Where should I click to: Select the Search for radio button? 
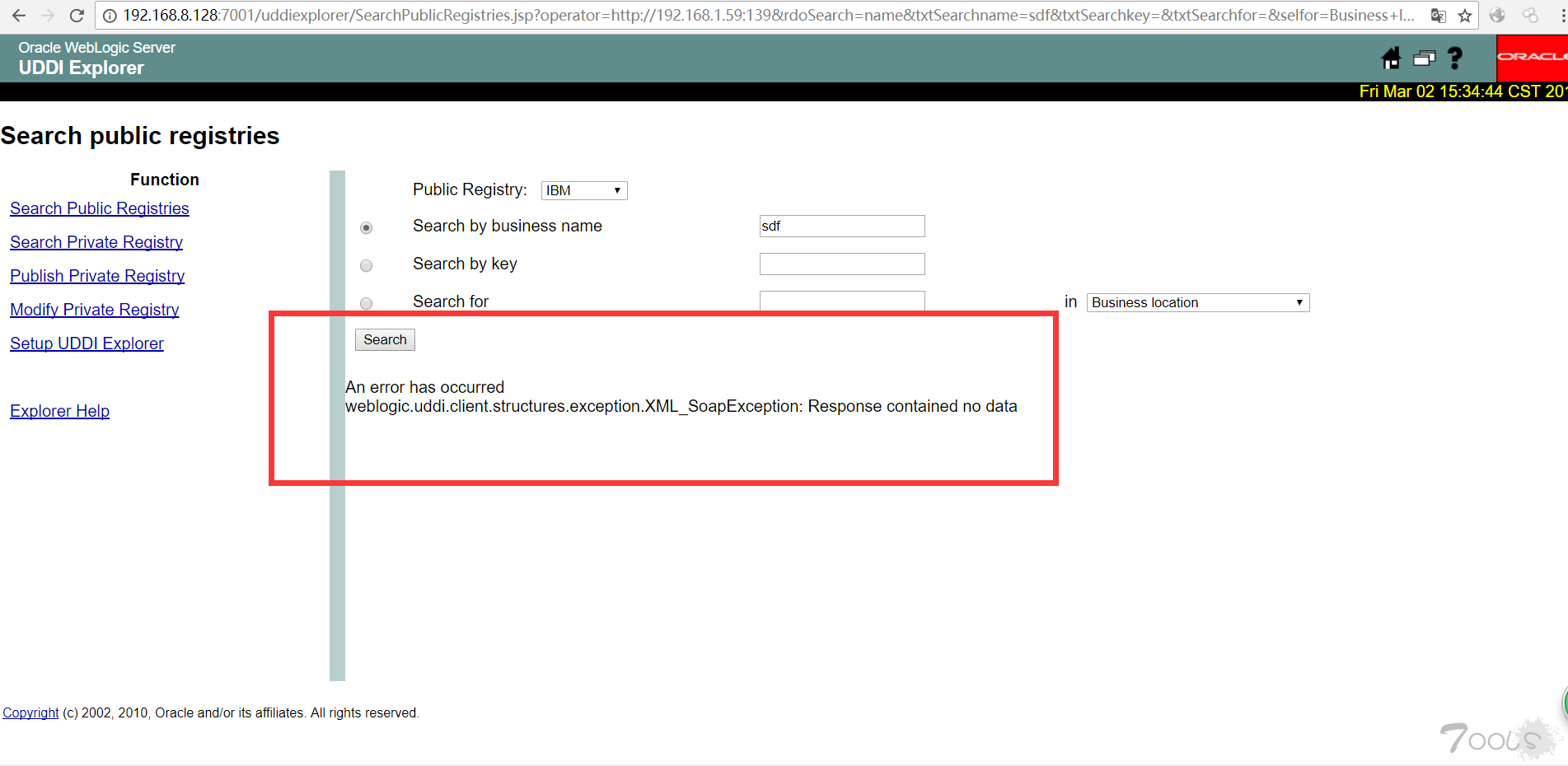367,303
